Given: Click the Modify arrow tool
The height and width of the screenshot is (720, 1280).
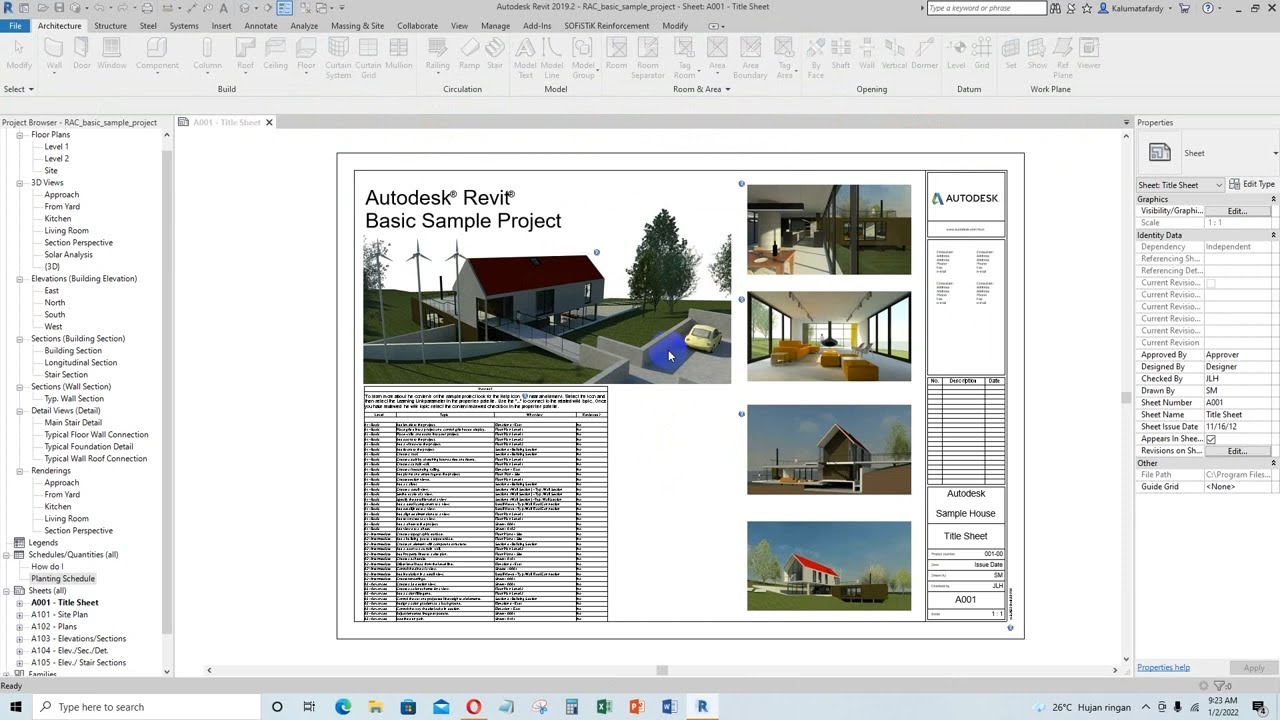Looking at the screenshot, I should pos(19,54).
